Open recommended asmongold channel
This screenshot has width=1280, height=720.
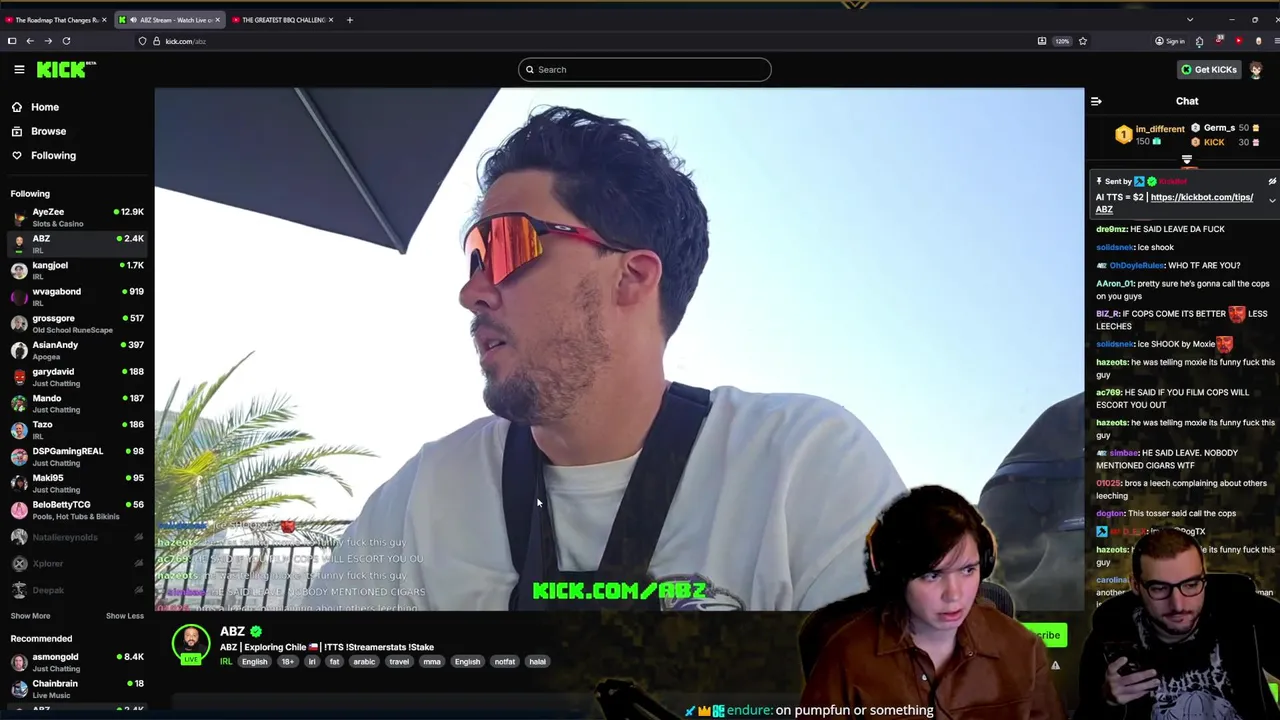coord(77,662)
